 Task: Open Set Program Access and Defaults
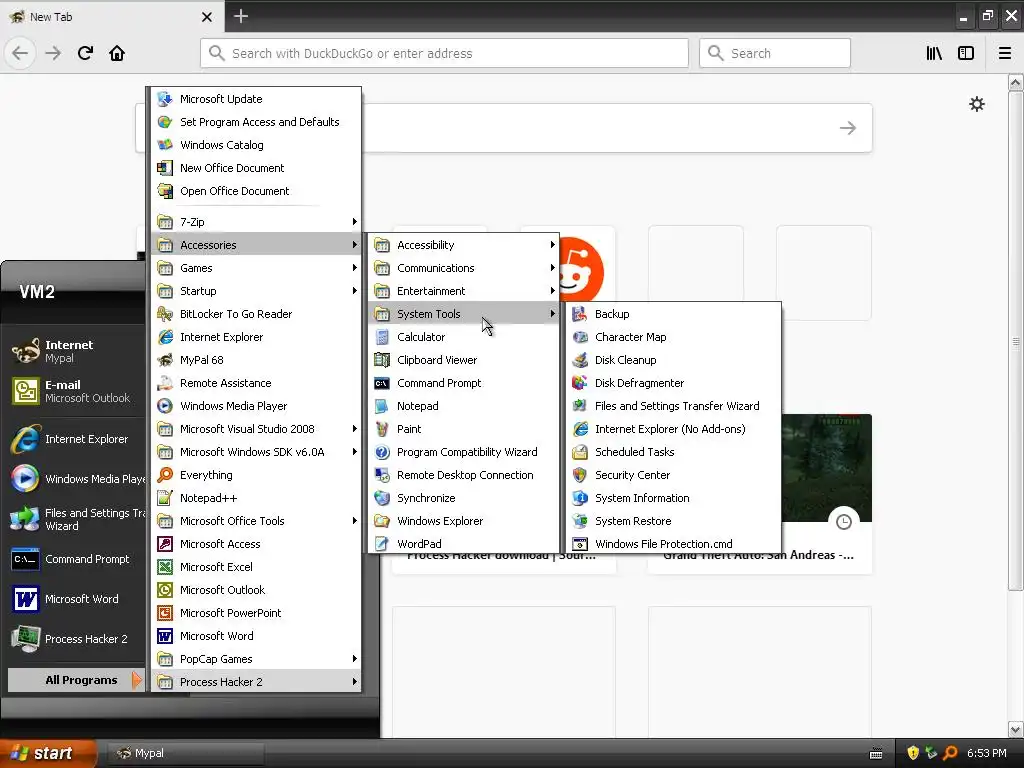pyautogui.click(x=256, y=122)
